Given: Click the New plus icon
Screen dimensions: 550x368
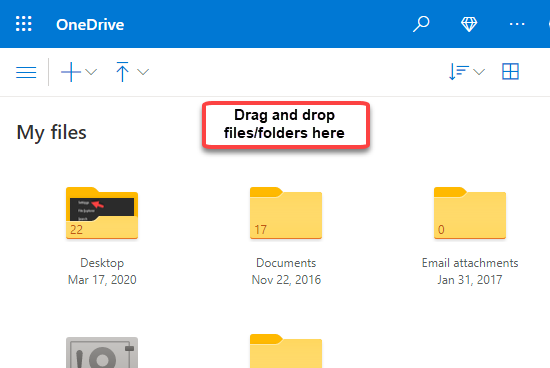Looking at the screenshot, I should point(71,72).
